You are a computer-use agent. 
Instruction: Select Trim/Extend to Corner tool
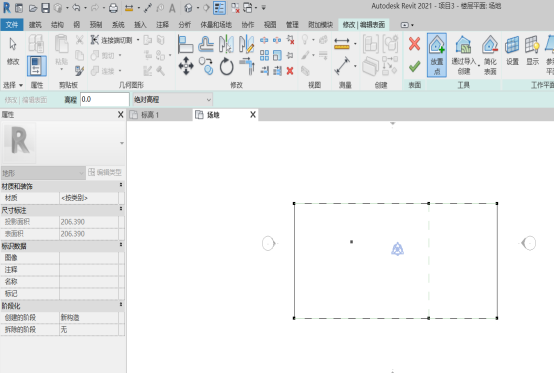point(247,66)
